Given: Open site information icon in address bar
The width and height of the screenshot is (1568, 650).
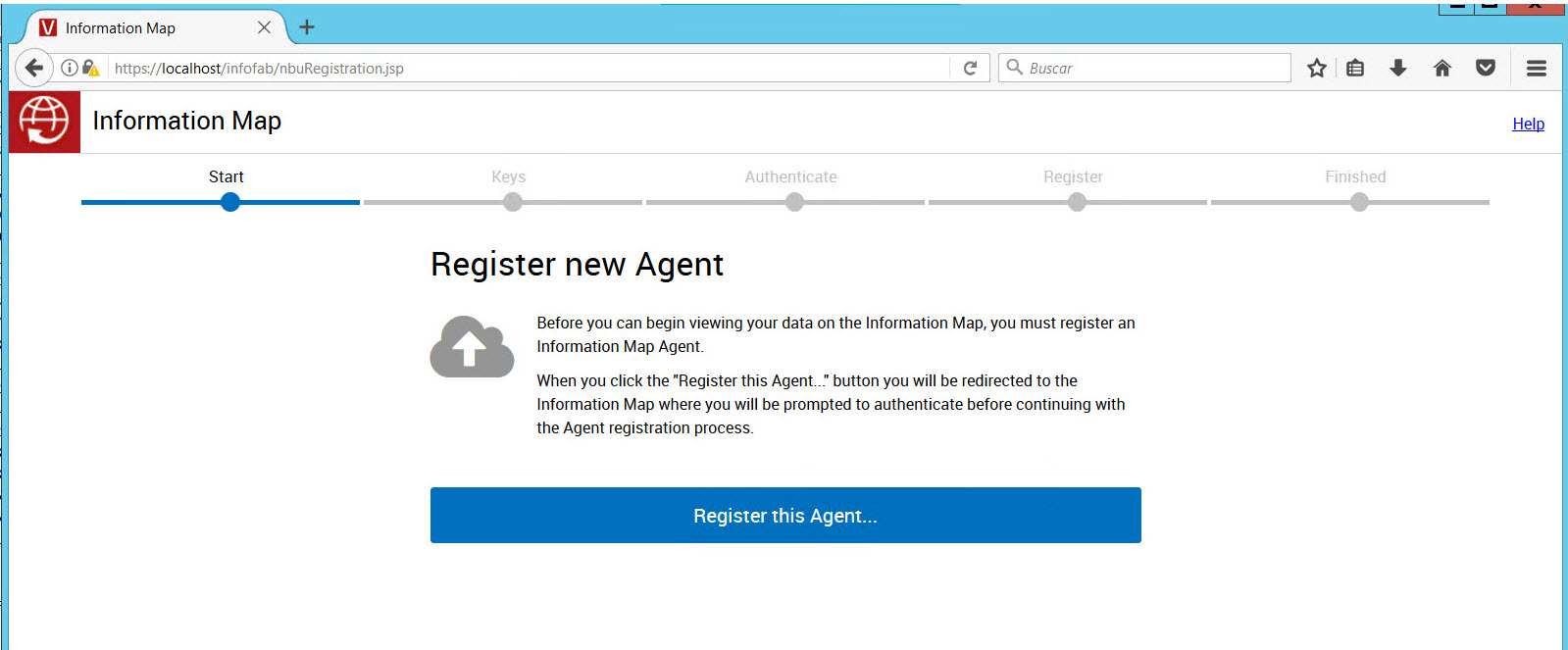Looking at the screenshot, I should tap(70, 68).
